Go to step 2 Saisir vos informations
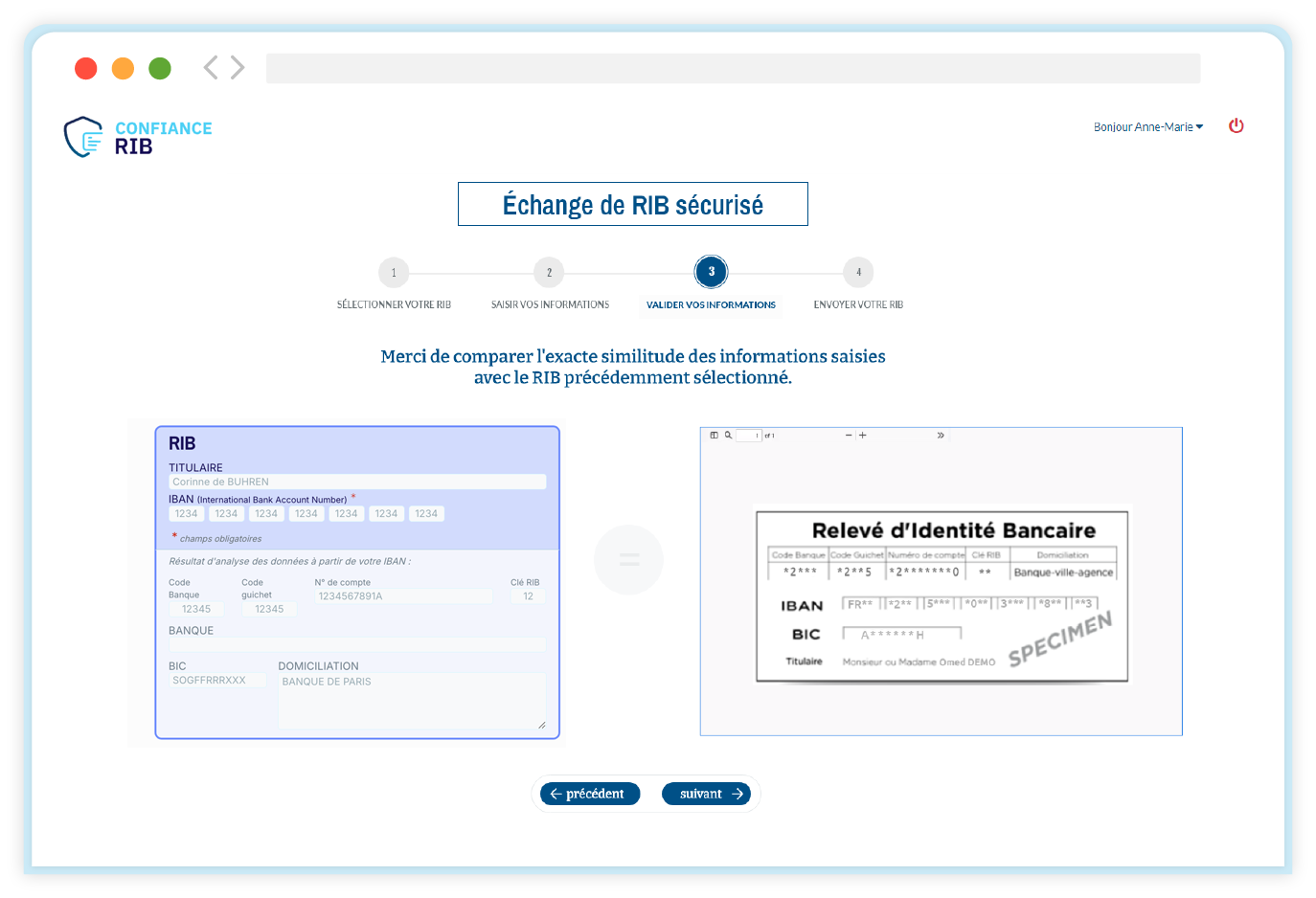 coord(549,273)
